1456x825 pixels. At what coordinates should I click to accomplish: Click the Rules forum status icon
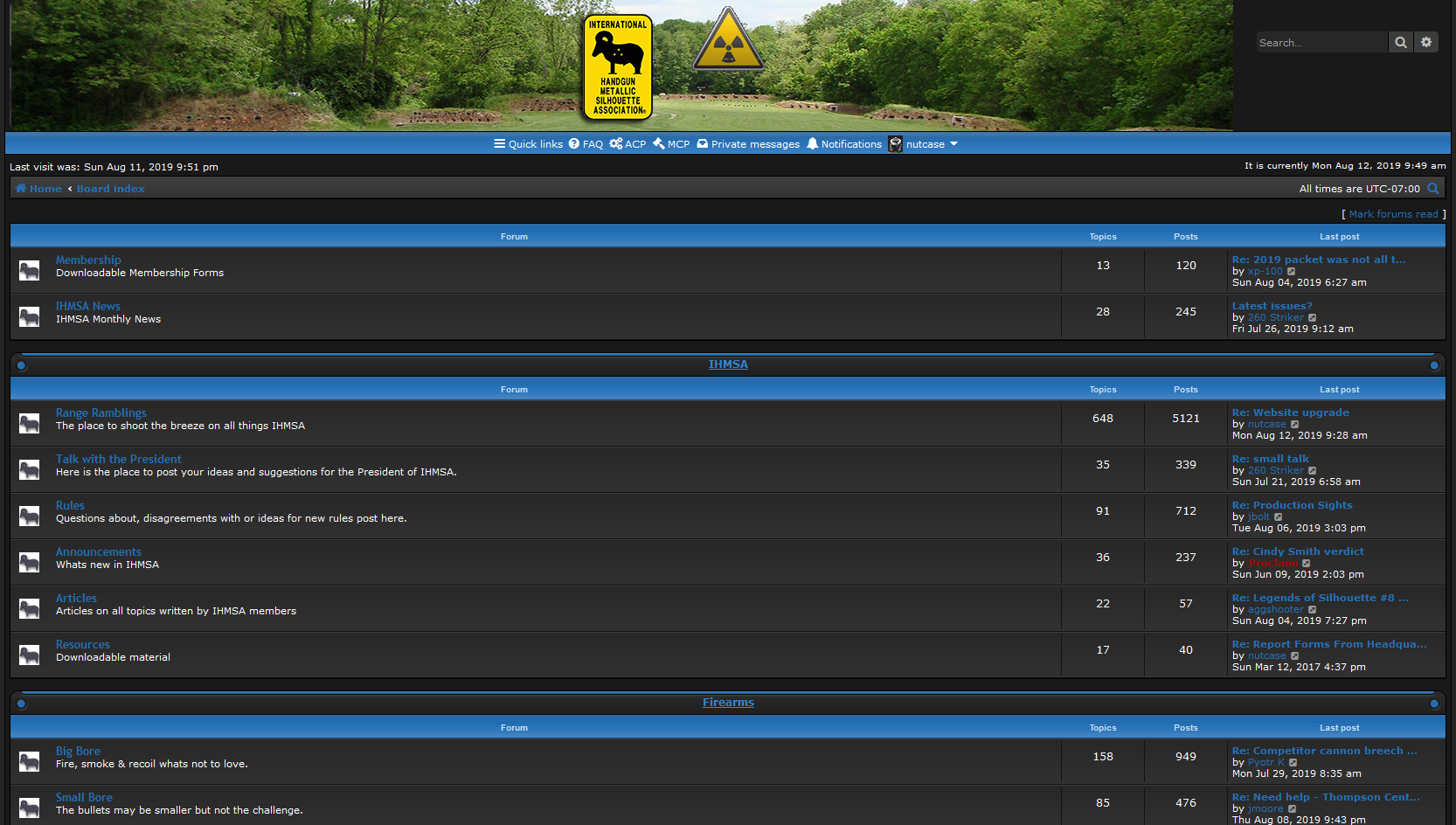(30, 516)
